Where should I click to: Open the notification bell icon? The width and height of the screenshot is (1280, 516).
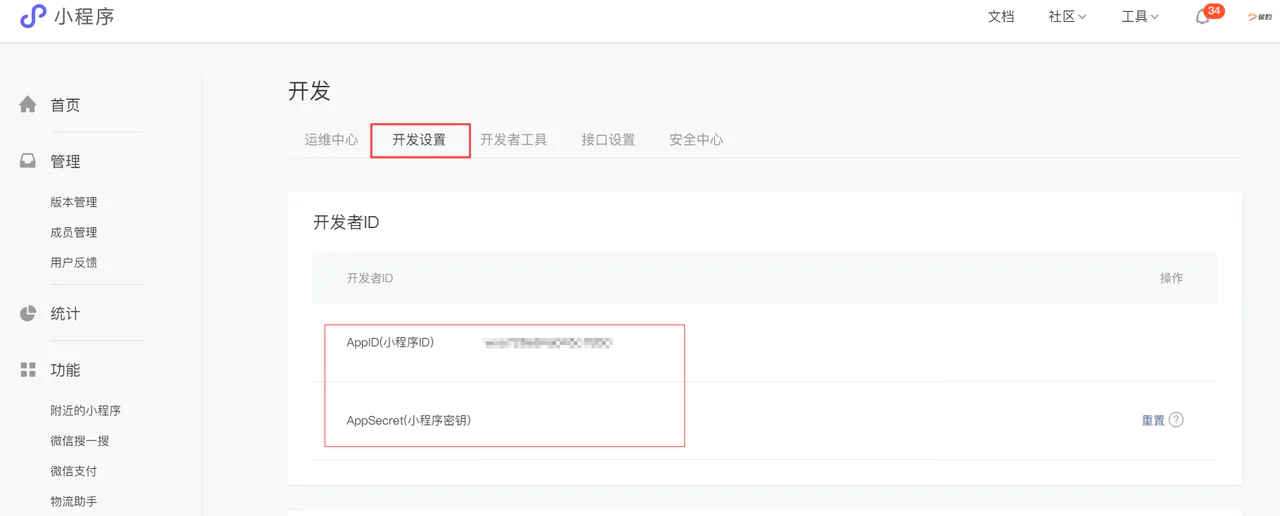pos(1202,17)
